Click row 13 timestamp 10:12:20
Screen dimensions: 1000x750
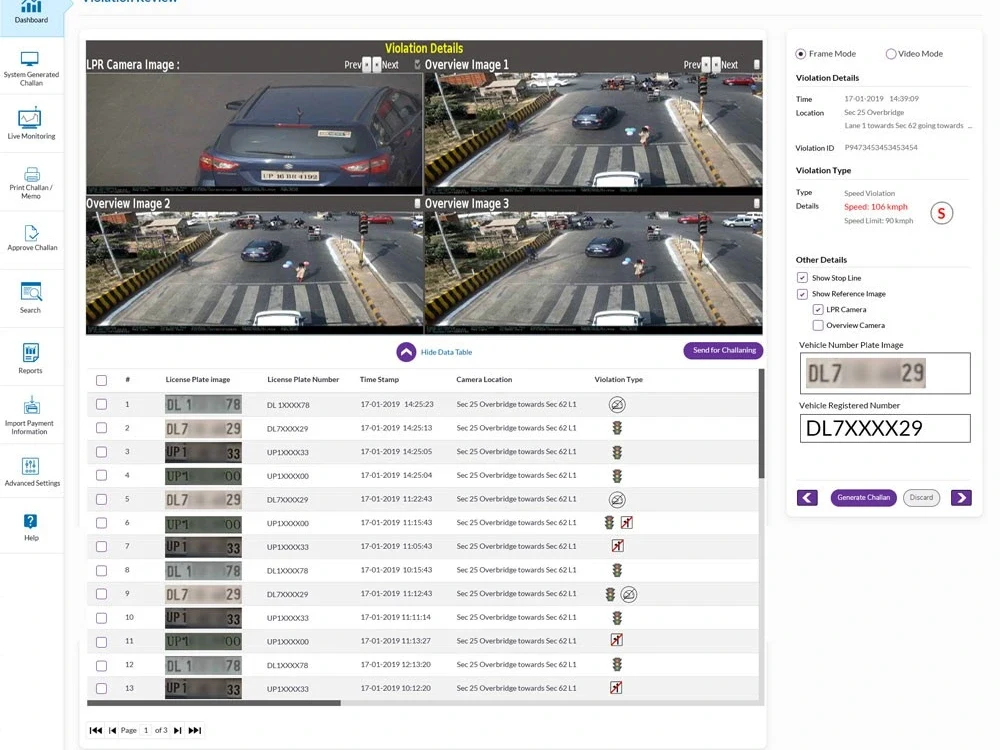(395, 688)
